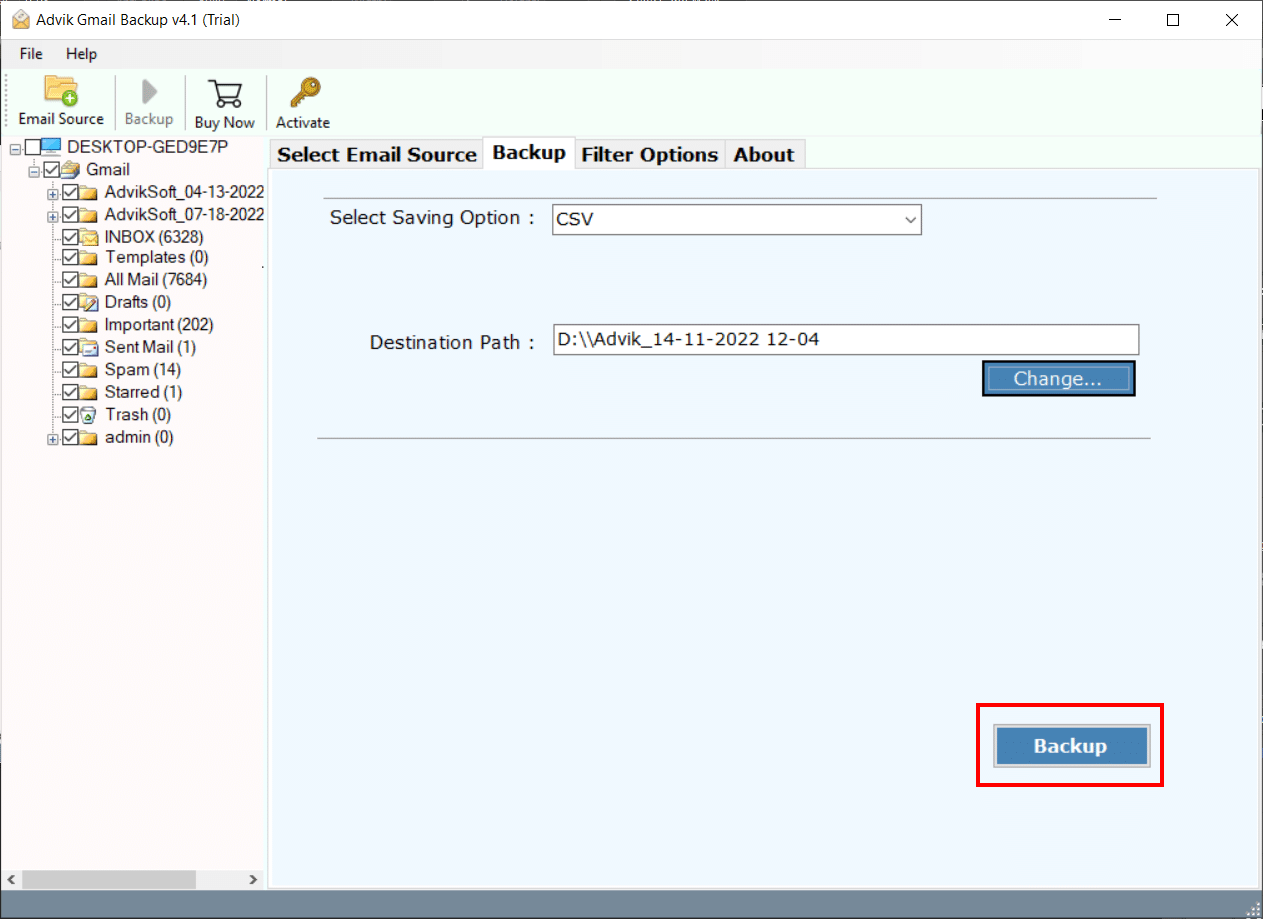The height and width of the screenshot is (919, 1263).
Task: Switch to the About tab
Action: tap(764, 154)
